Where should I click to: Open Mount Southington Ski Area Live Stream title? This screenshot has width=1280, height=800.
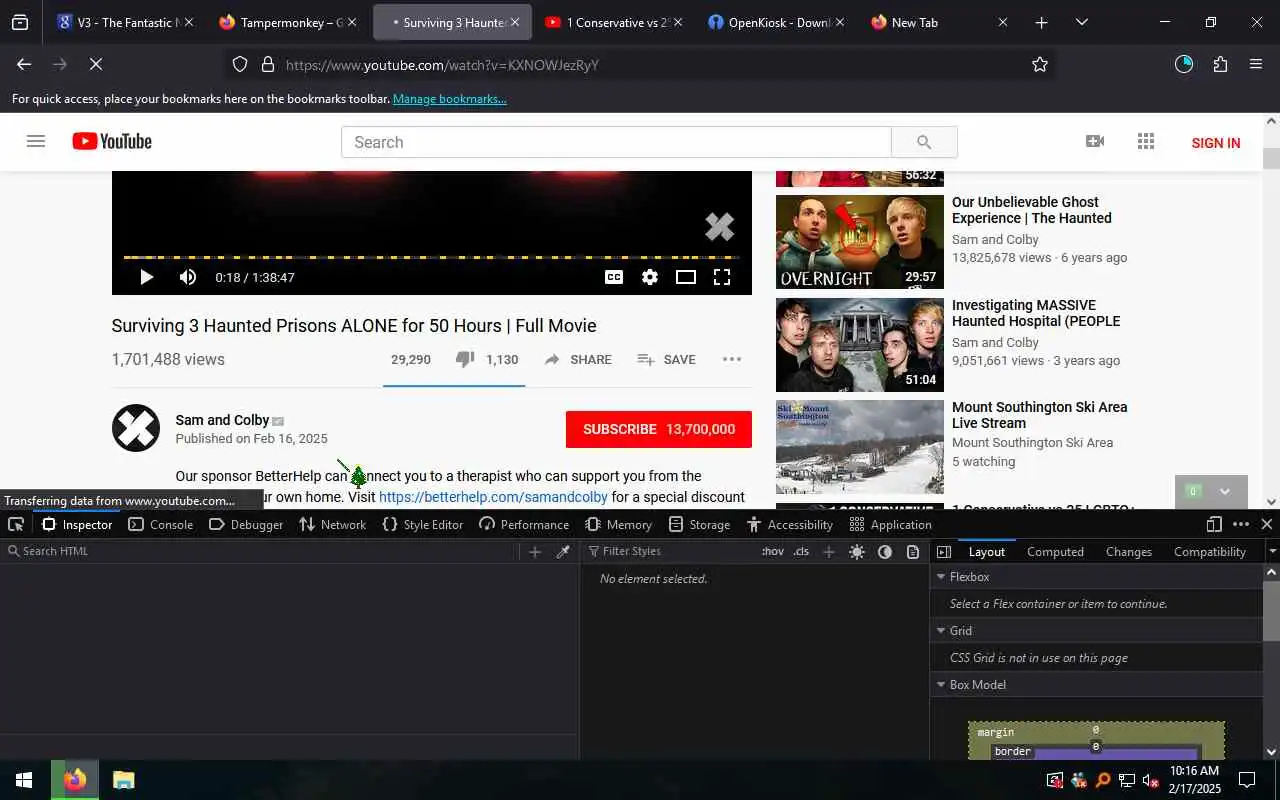point(1040,415)
